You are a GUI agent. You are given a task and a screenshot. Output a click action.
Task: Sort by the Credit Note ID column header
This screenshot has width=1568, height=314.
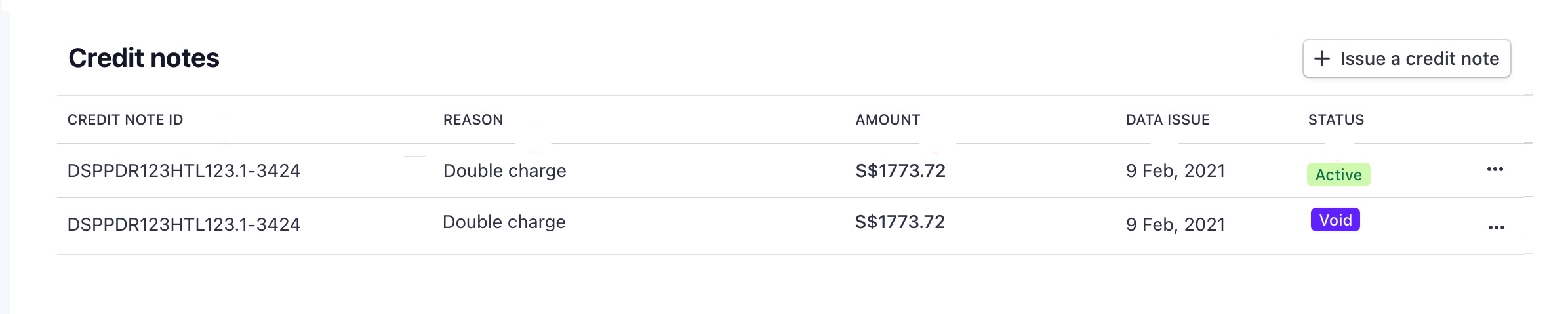click(x=125, y=120)
